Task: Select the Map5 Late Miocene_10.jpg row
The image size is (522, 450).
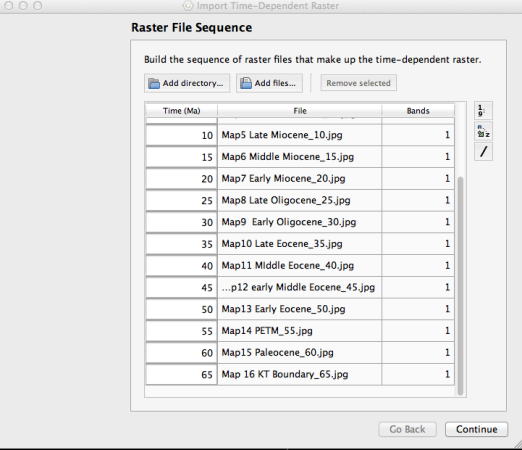Action: pyautogui.click(x=300, y=135)
